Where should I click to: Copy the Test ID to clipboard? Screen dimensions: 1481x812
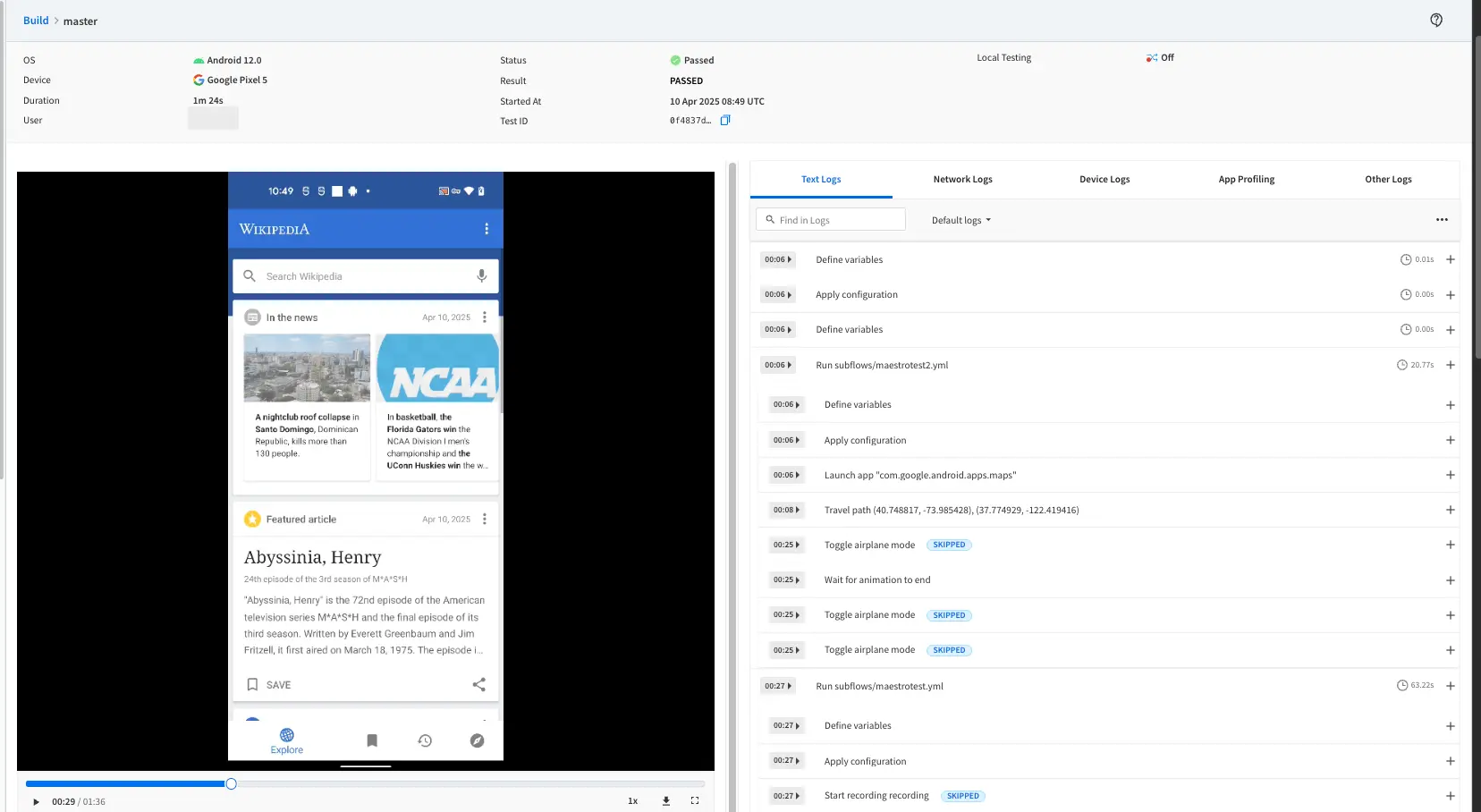(725, 121)
